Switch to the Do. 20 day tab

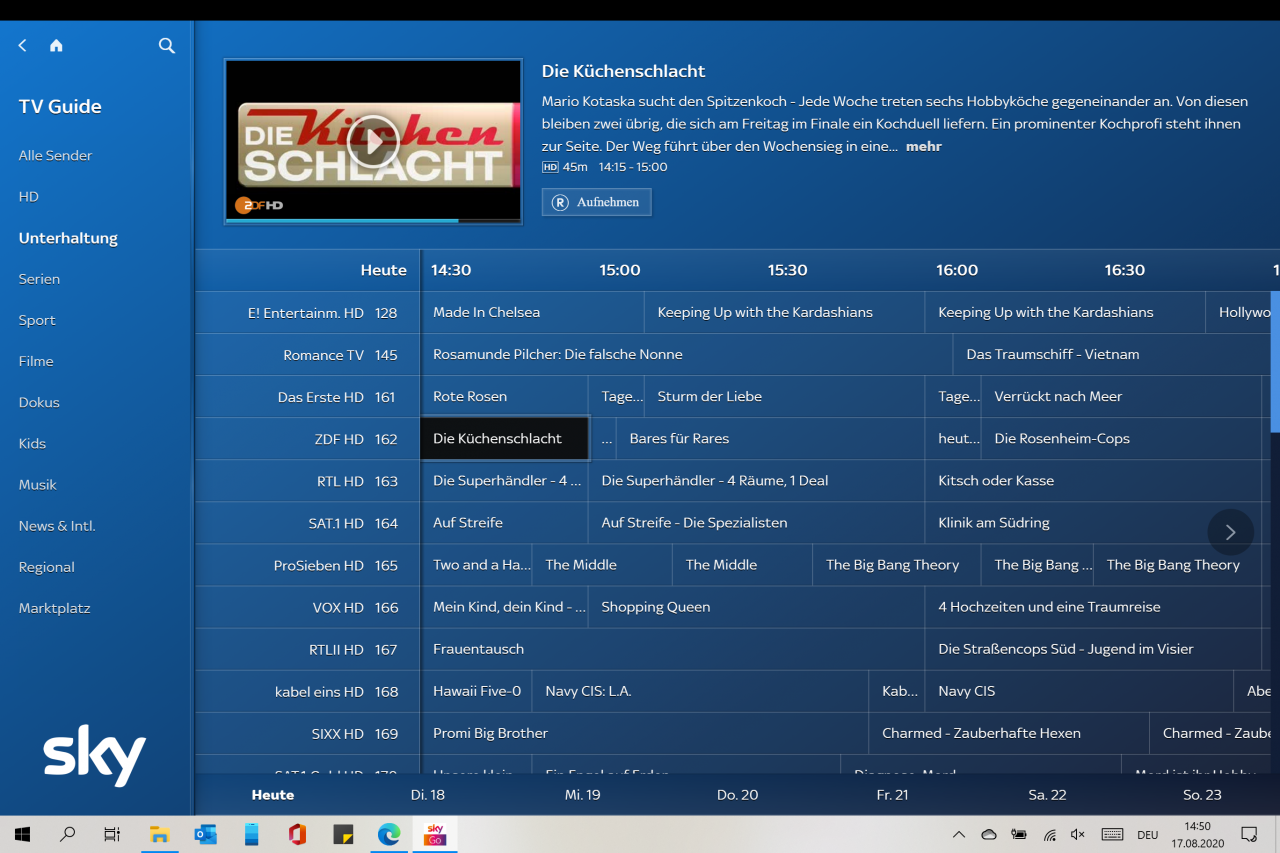tap(737, 795)
